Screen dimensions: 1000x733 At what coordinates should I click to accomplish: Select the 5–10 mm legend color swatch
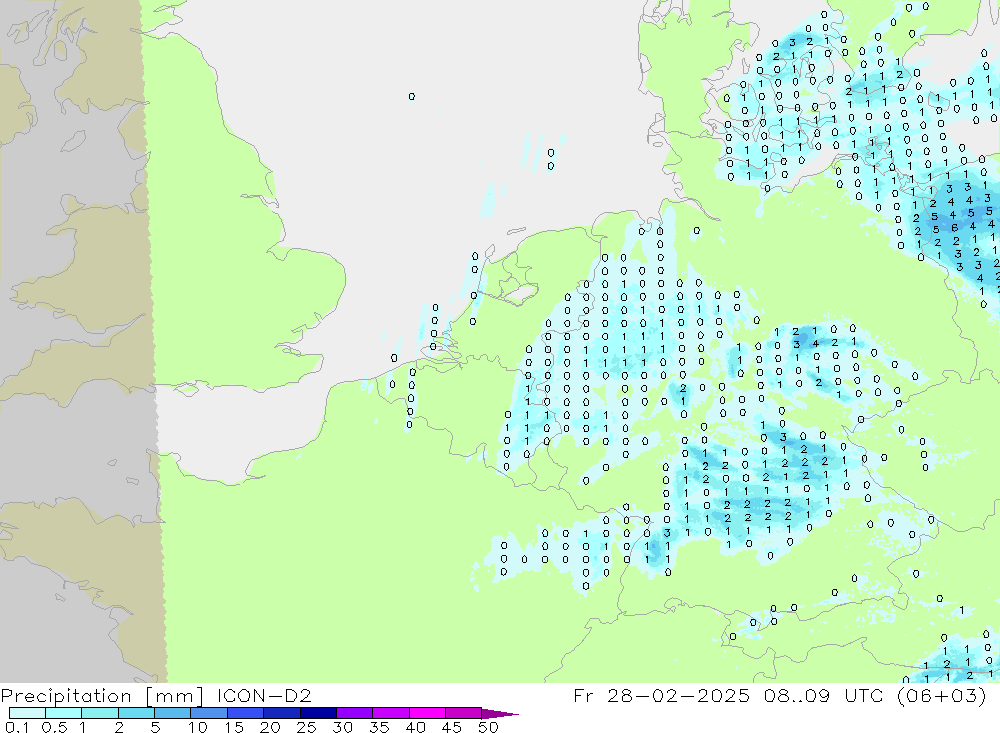coord(172,713)
